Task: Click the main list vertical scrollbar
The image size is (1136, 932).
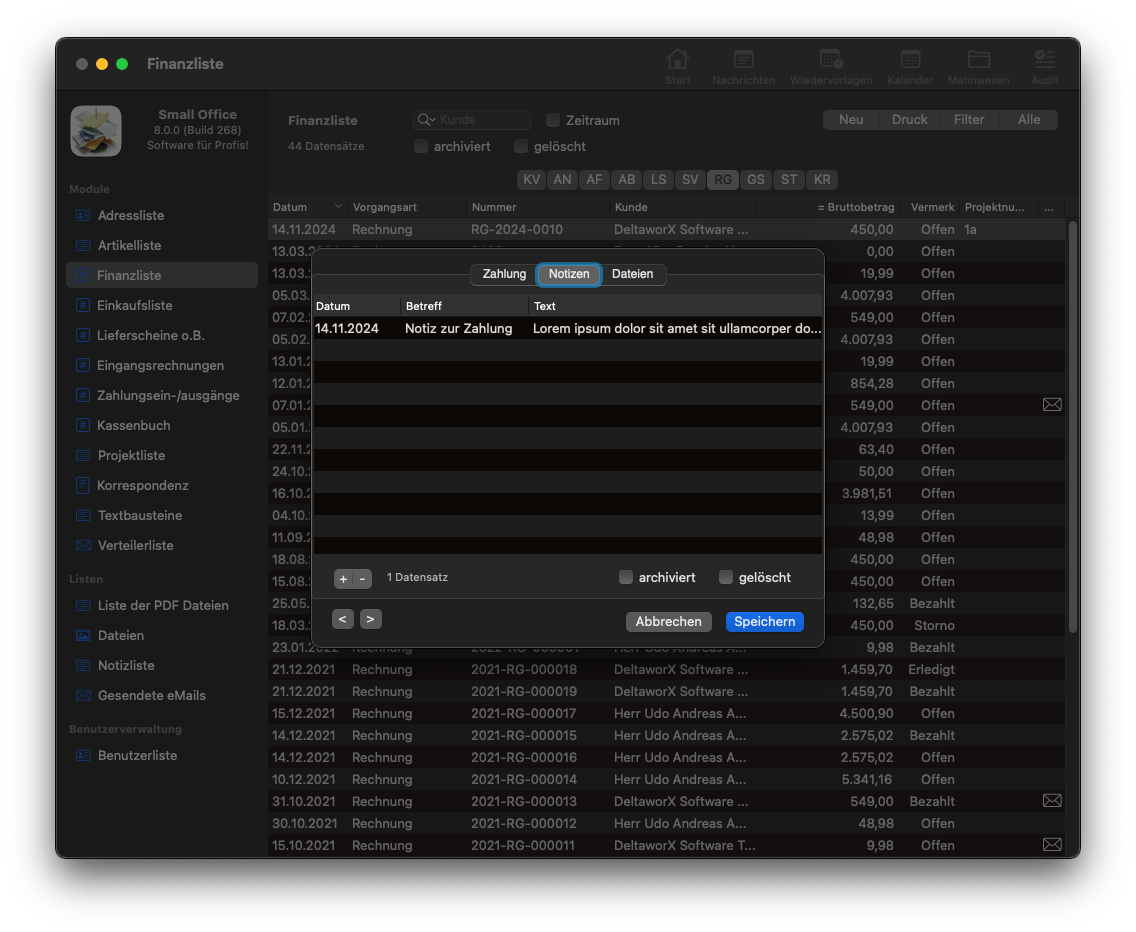Action: click(1073, 426)
